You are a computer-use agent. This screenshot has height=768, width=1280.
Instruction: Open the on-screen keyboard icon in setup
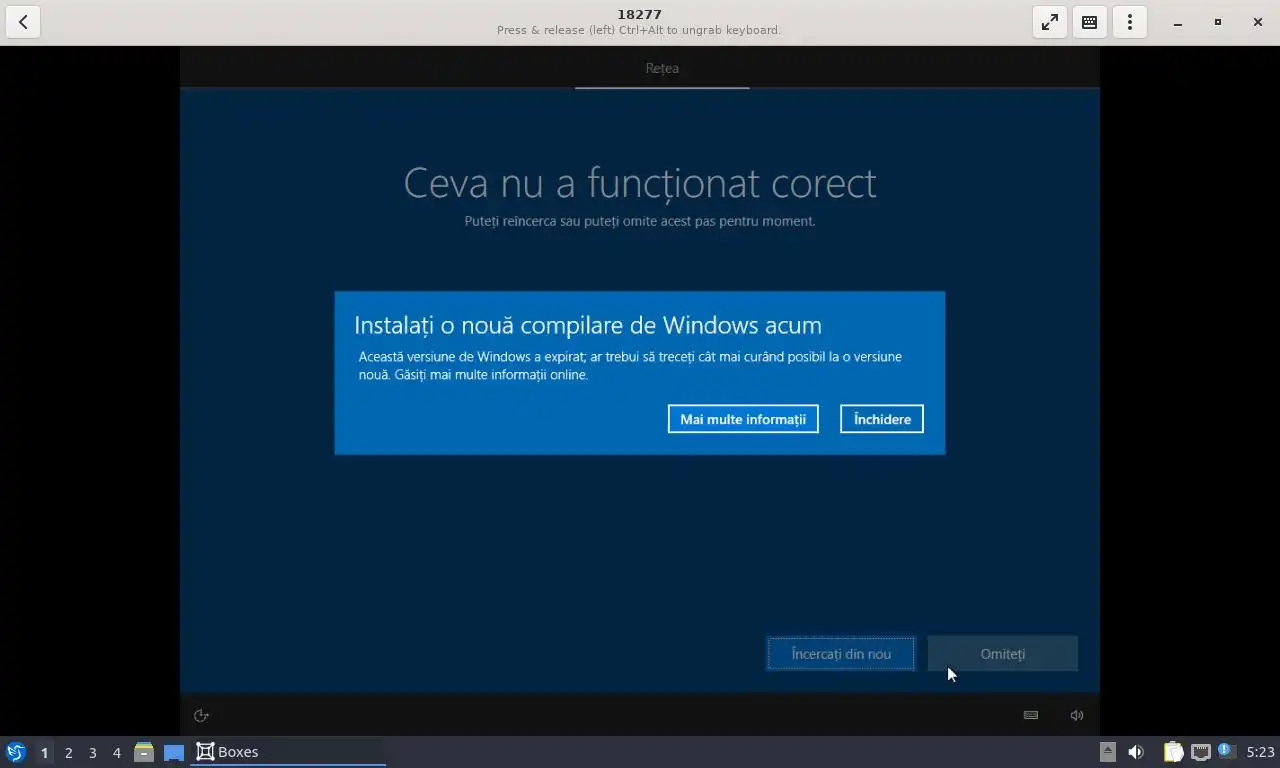point(1031,715)
